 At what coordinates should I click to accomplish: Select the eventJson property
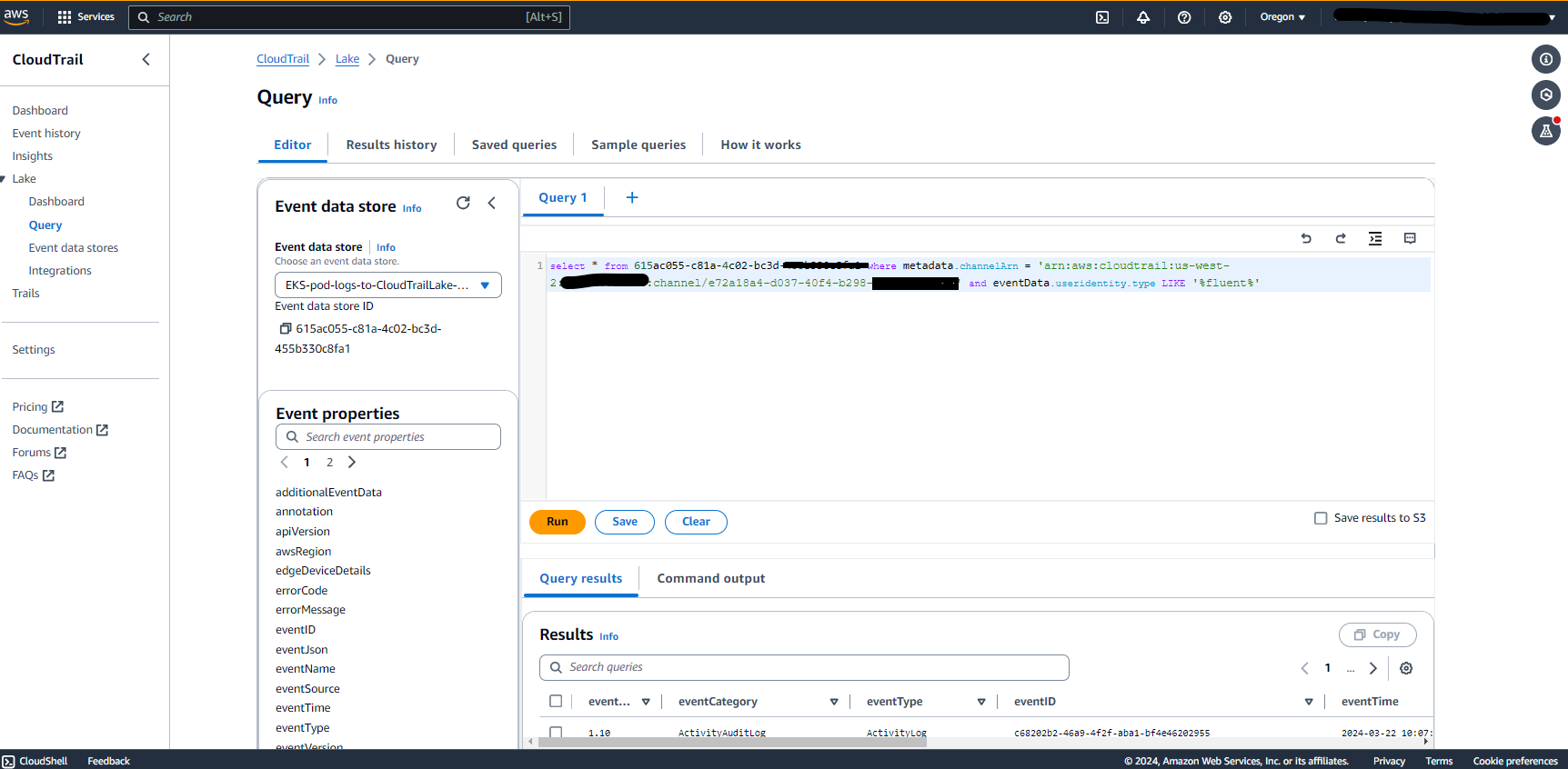coord(302,649)
